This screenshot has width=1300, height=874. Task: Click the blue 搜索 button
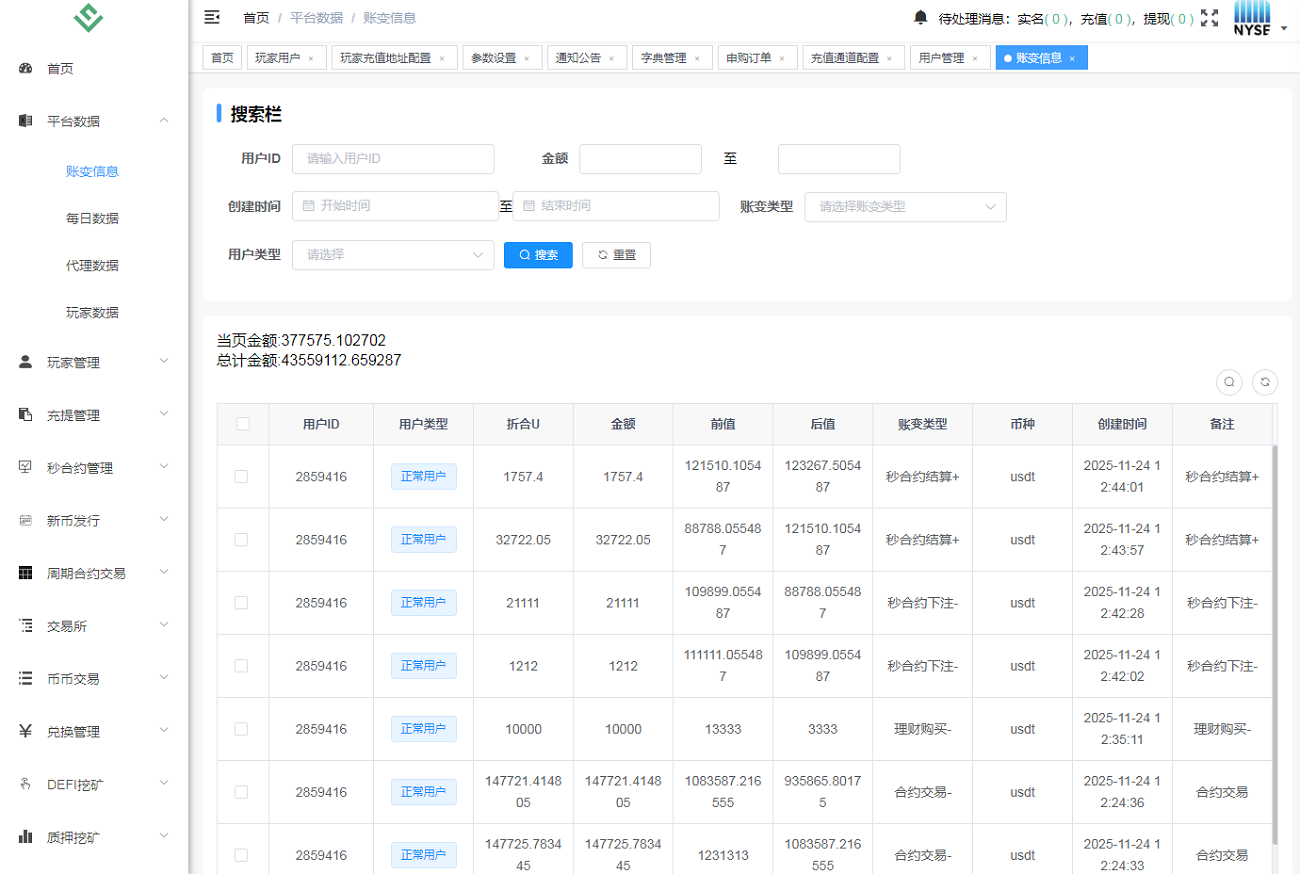click(538, 255)
